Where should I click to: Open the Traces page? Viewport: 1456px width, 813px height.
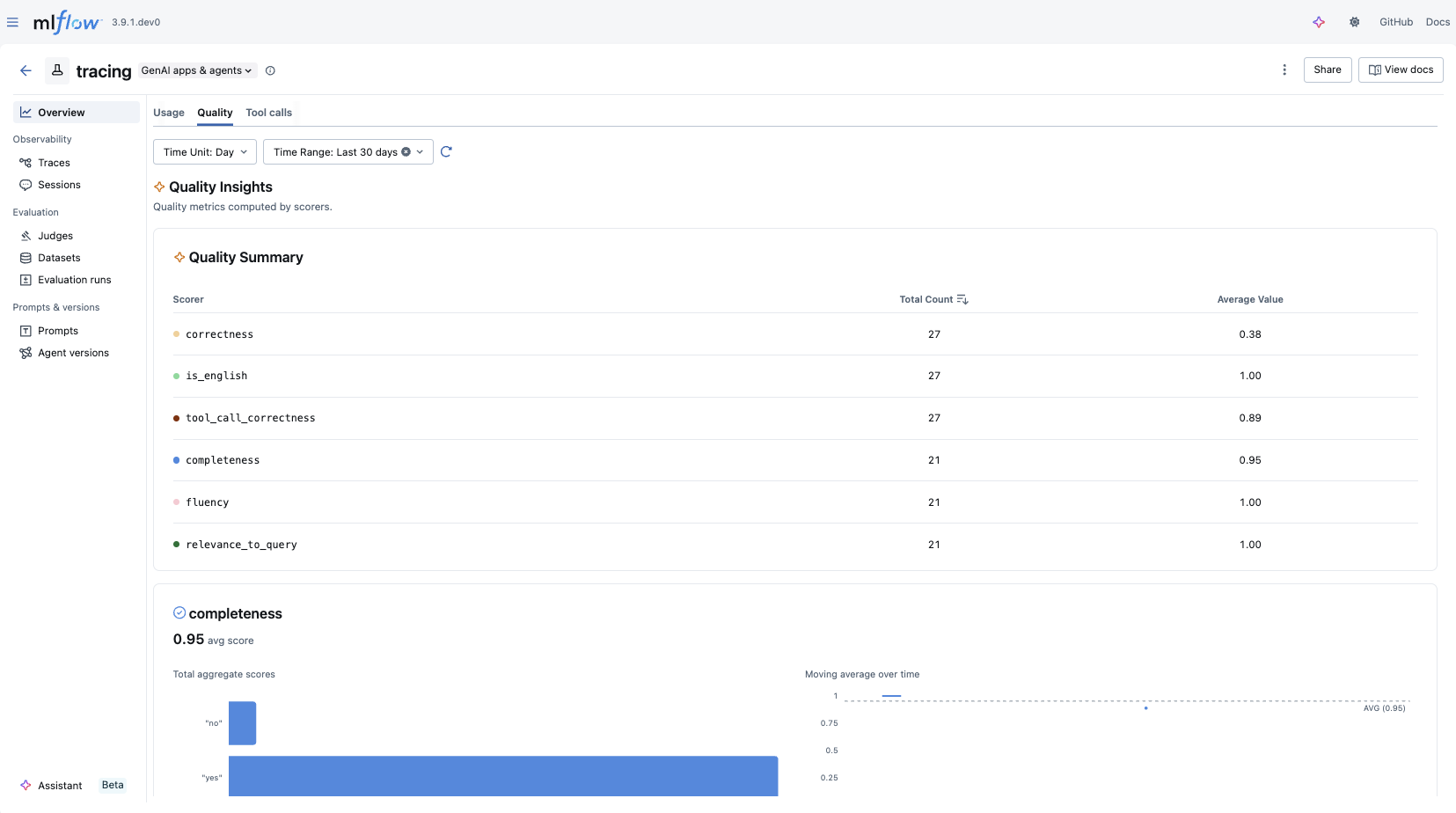(x=54, y=162)
